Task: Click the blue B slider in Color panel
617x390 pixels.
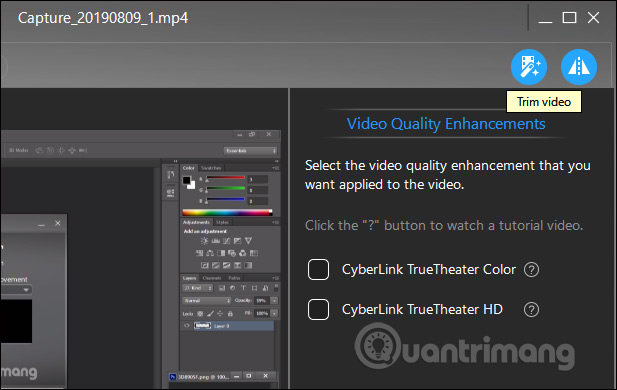Action: (x=225, y=199)
